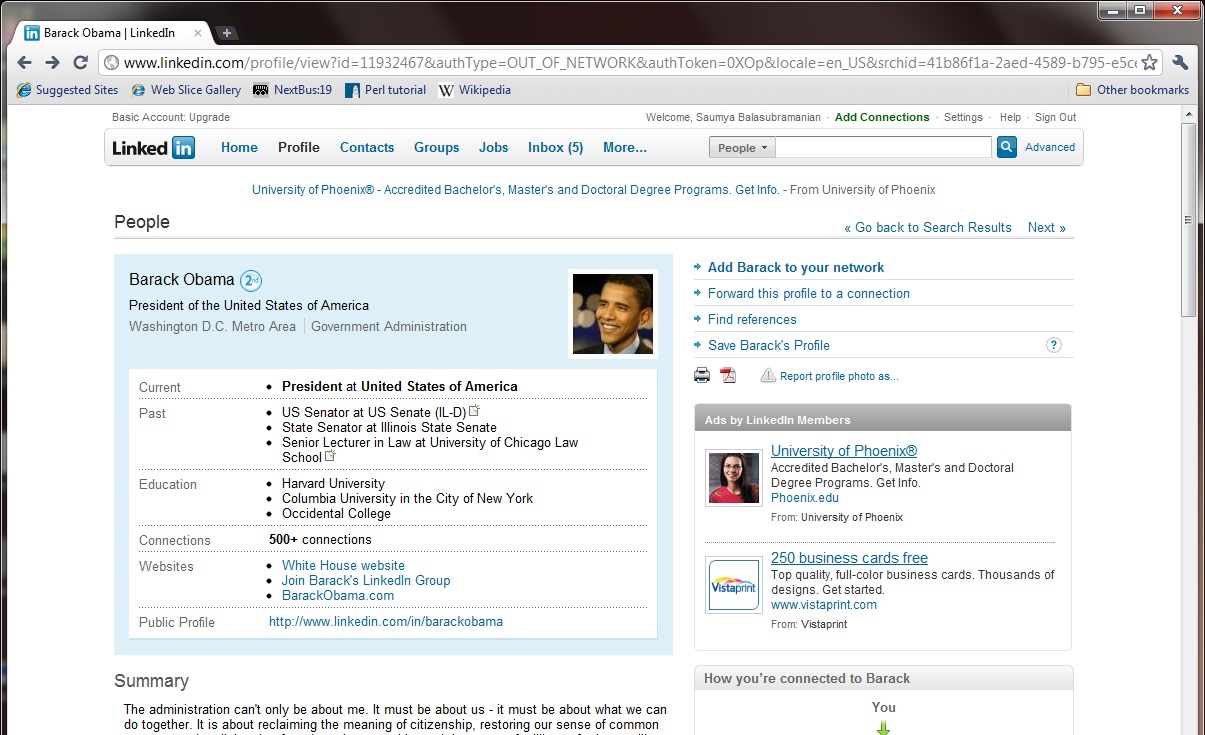Click the 2nd degree connection badge
This screenshot has height=735, width=1205.
(x=251, y=281)
